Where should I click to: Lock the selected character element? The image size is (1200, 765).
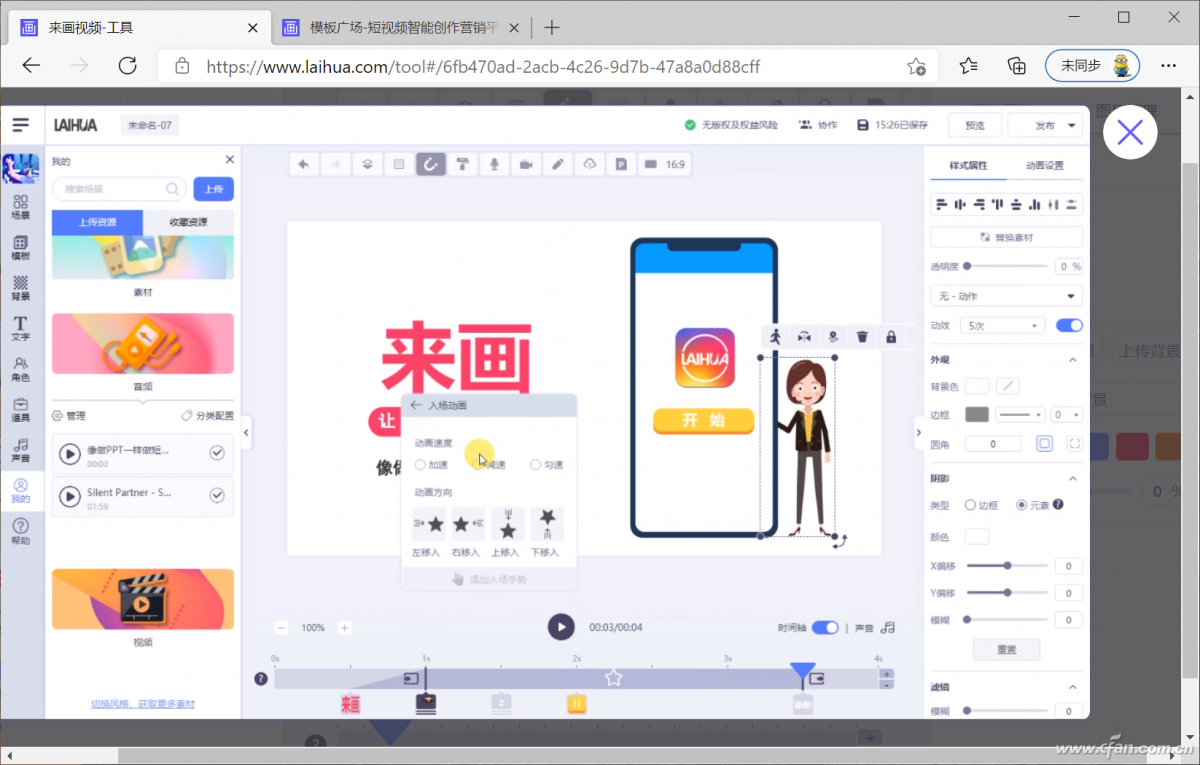point(891,337)
